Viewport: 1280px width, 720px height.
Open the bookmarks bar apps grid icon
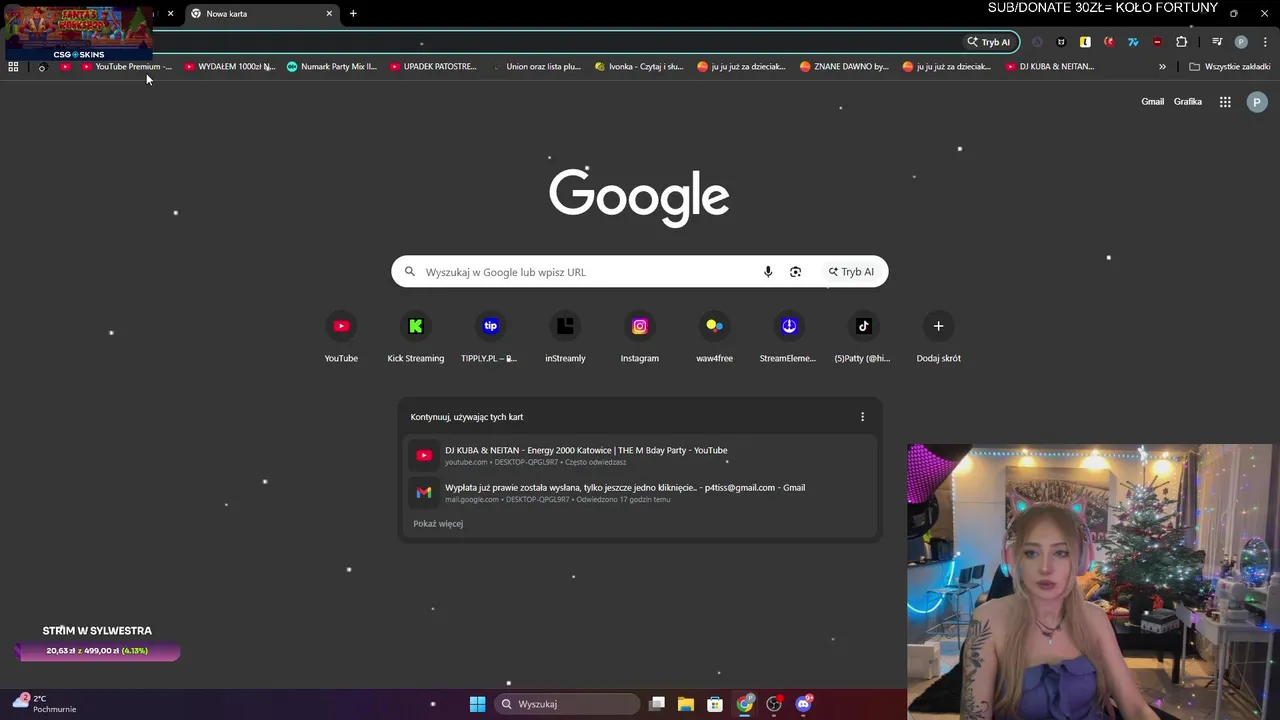tap(13, 67)
